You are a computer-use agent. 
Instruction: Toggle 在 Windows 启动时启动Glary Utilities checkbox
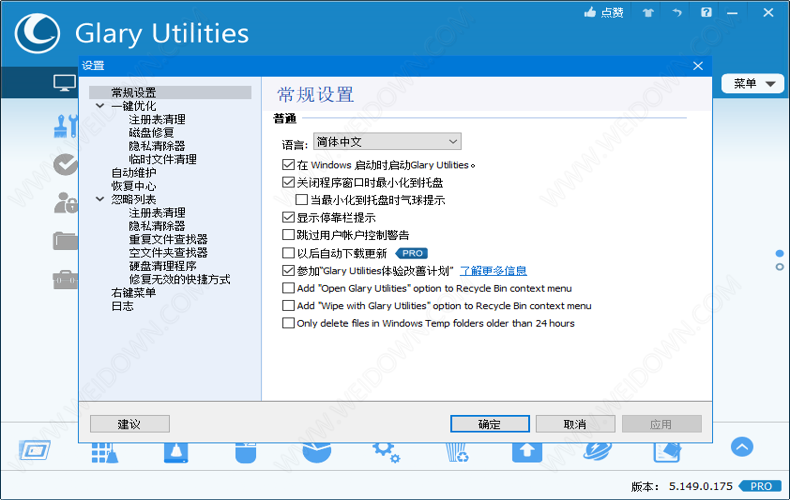(288, 165)
